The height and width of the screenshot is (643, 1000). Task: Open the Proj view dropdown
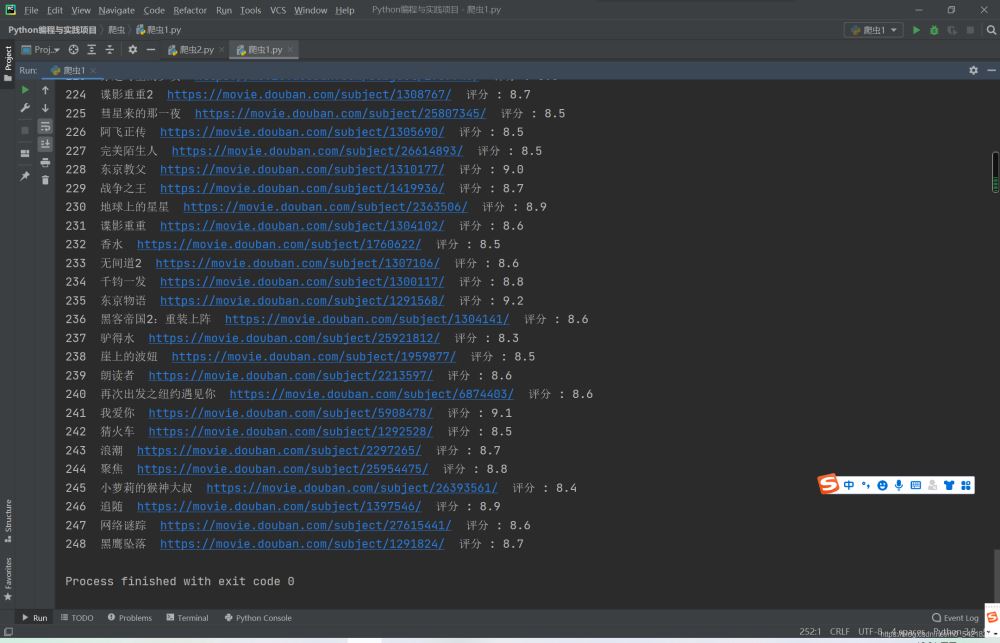41,50
